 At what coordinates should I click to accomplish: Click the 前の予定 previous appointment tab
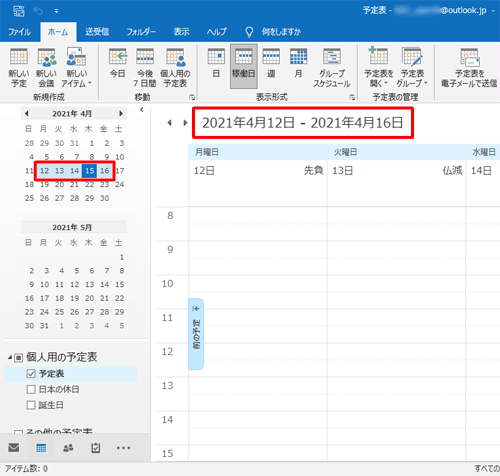point(196,334)
